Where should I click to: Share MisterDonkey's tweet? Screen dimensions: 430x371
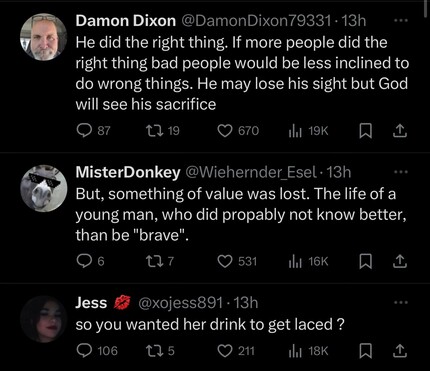pos(400,262)
